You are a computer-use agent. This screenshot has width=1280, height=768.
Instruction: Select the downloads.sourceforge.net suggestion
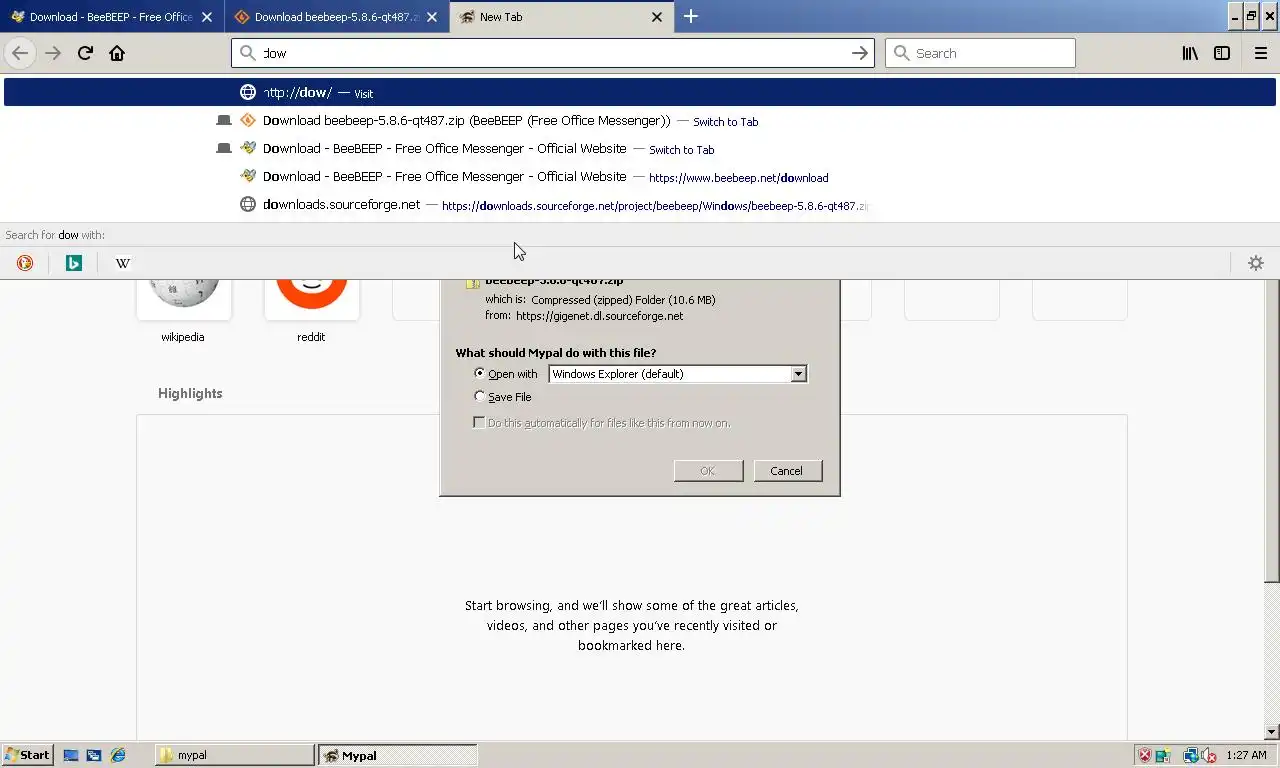[x=640, y=205]
